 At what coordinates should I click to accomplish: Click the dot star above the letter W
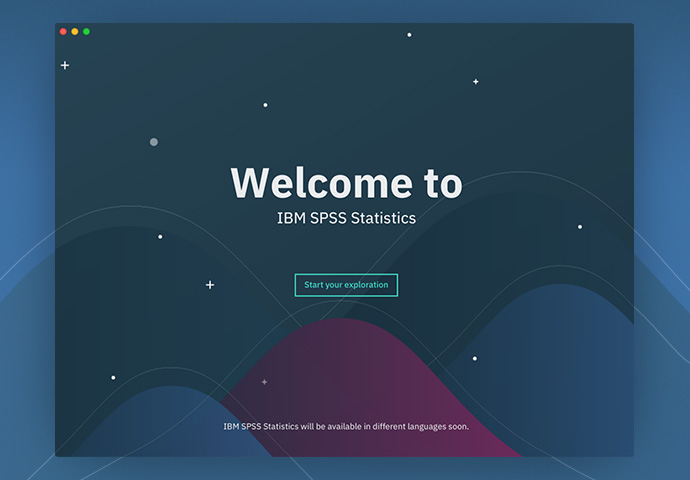point(265,105)
